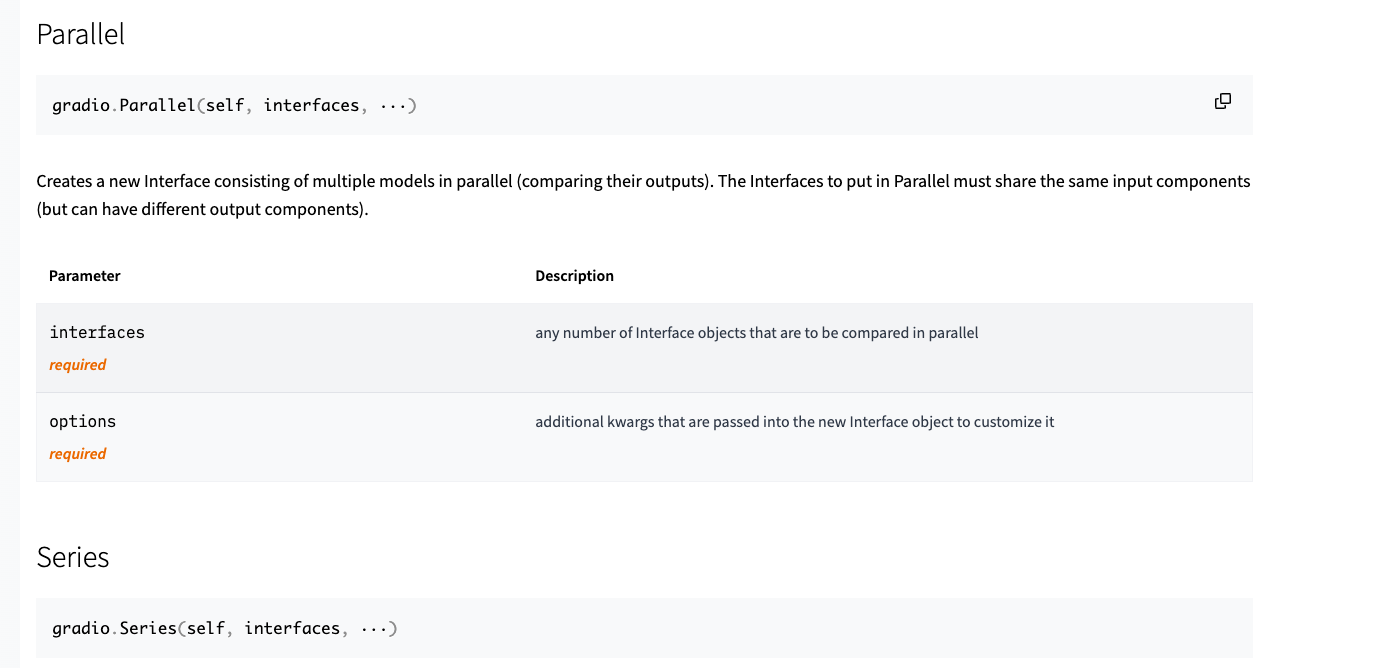Click the Series section heading
Image resolution: width=1397 pixels, height=668 pixels.
(x=73, y=557)
